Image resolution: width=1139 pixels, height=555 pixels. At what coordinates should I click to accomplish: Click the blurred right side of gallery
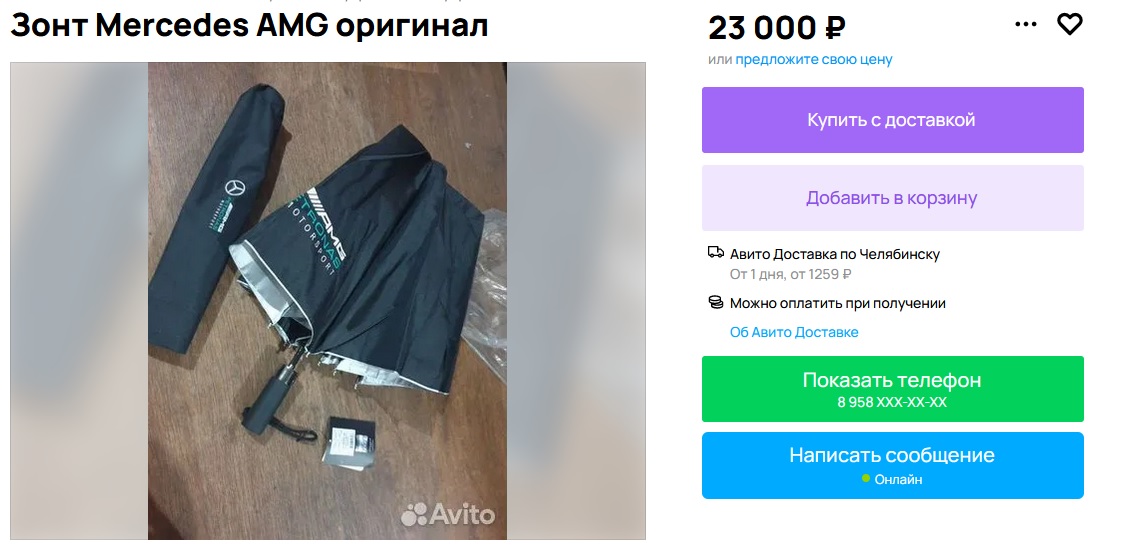tap(576, 301)
